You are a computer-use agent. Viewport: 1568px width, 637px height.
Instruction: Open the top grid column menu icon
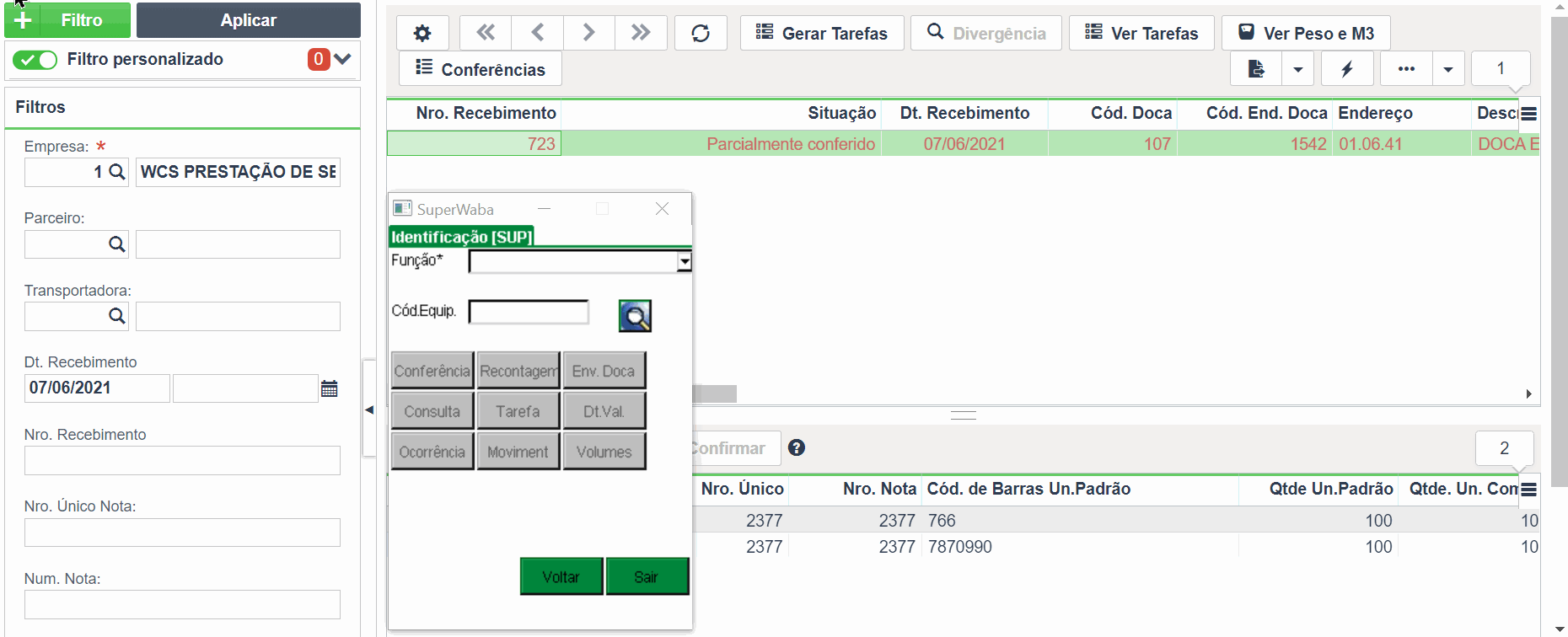[x=1529, y=114]
